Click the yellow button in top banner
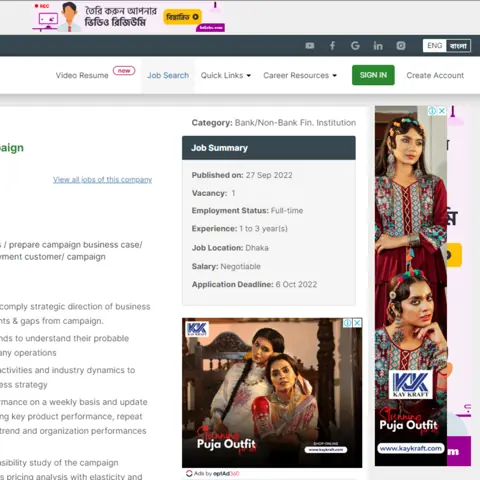This screenshot has width=480, height=480. pos(182,17)
